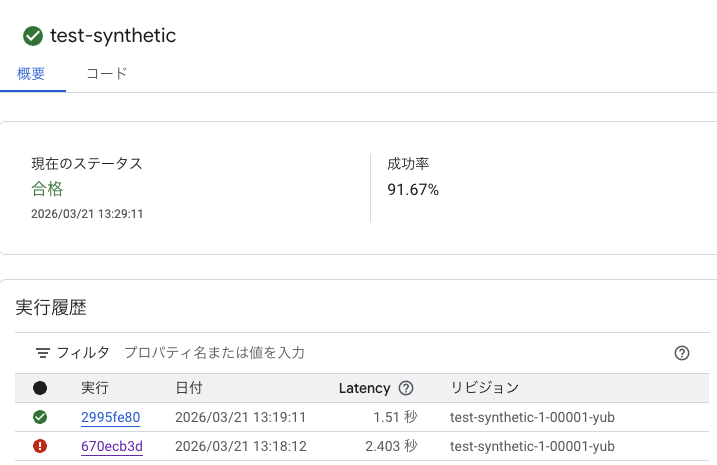Open the help icon right of filter bar

[x=682, y=353]
